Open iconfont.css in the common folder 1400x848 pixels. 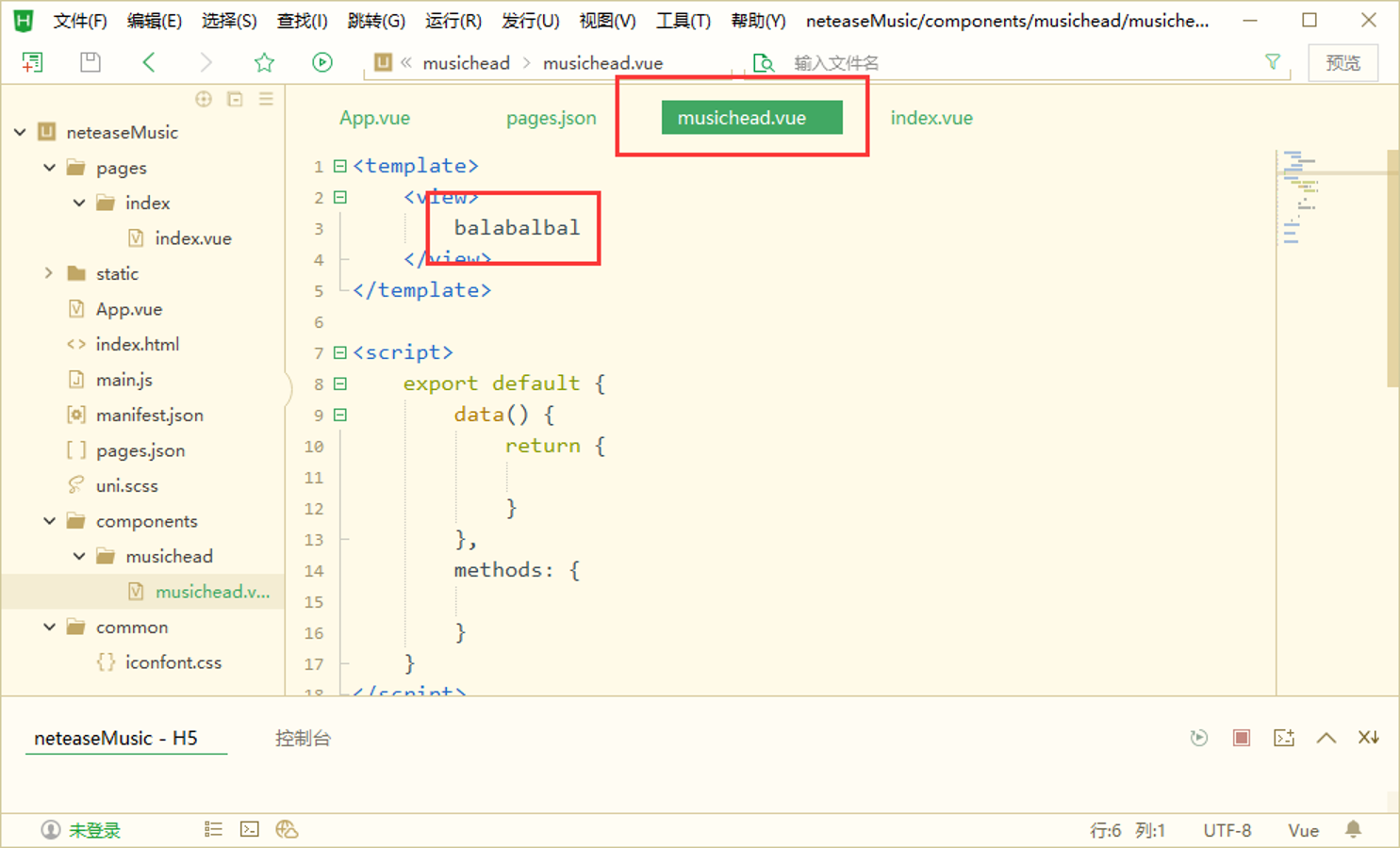click(x=173, y=662)
